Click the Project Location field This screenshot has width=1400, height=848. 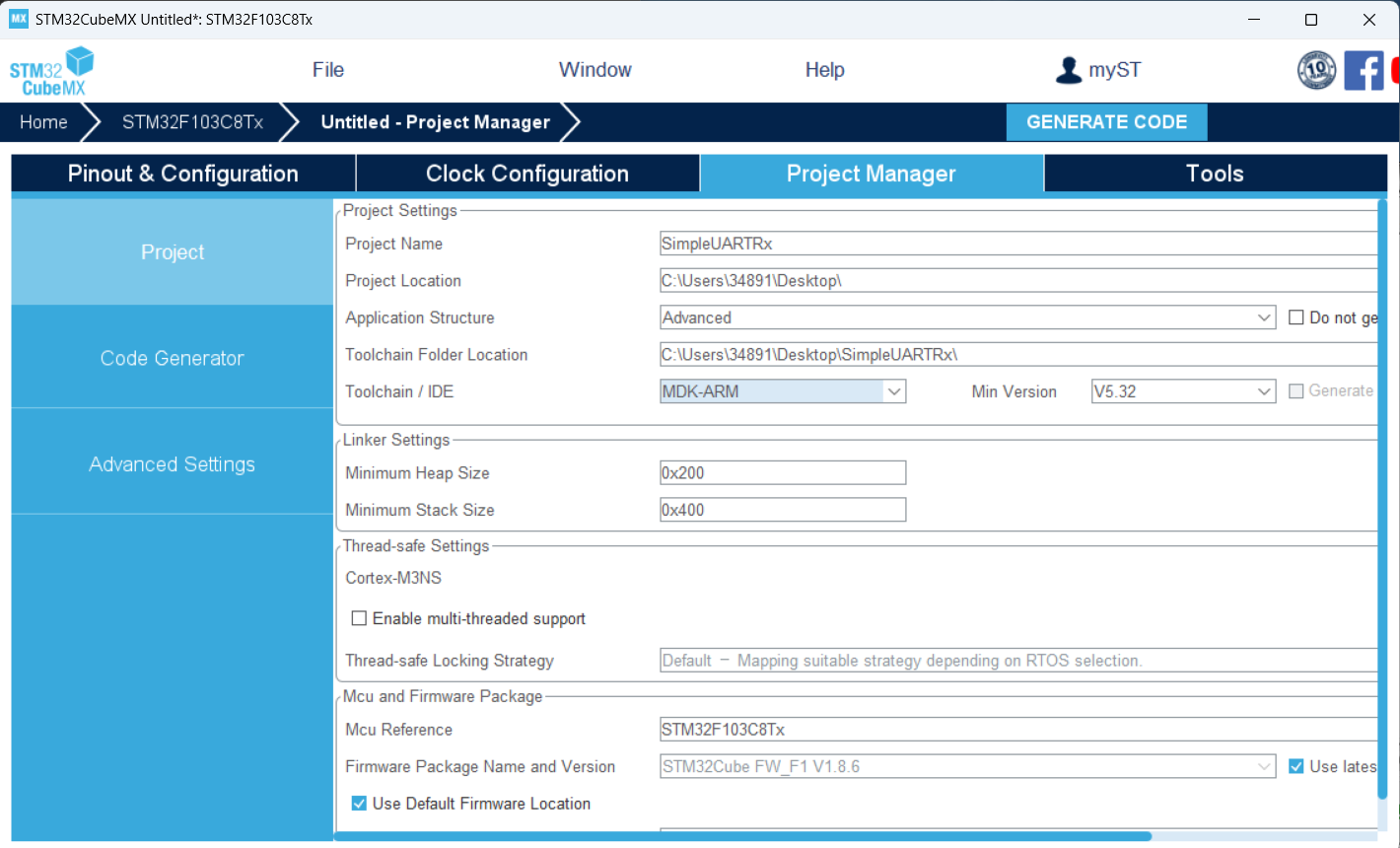point(1018,281)
